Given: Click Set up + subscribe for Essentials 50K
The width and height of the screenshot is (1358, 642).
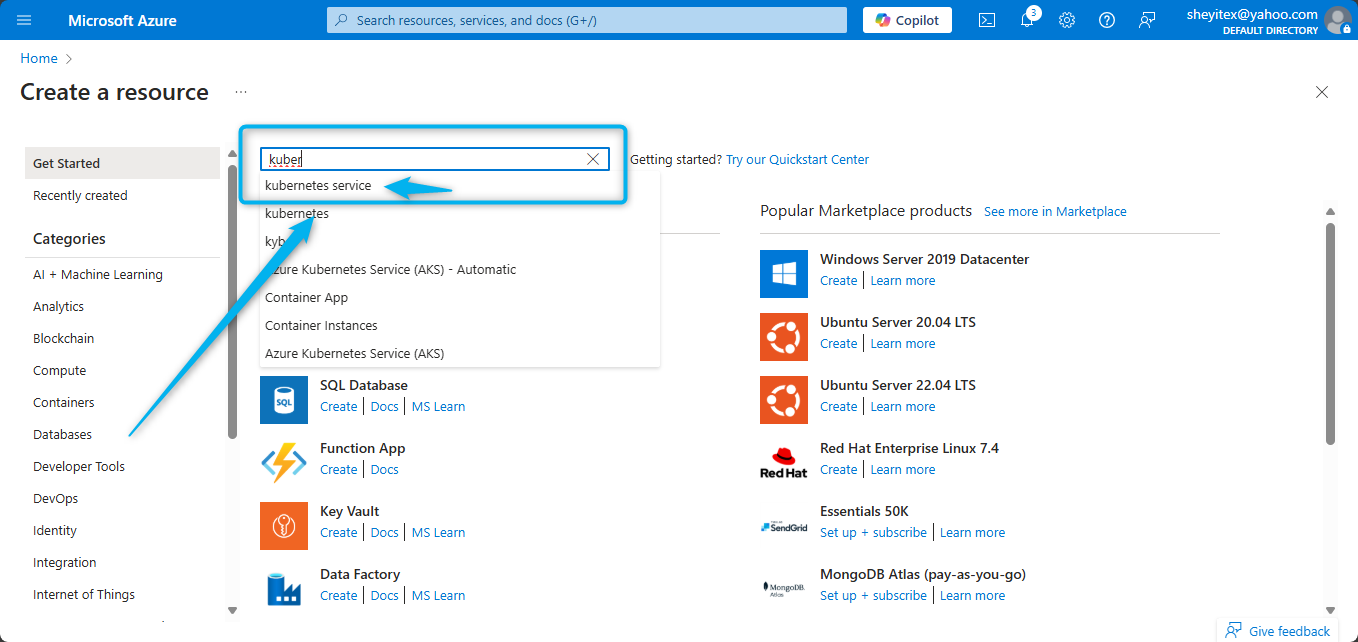Looking at the screenshot, I should click(x=873, y=532).
